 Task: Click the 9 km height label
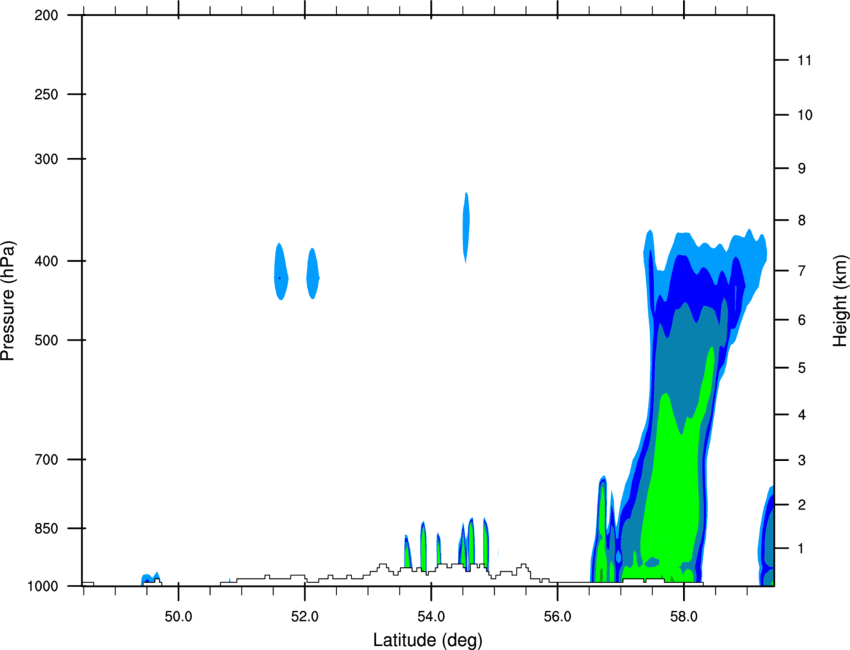(802, 169)
